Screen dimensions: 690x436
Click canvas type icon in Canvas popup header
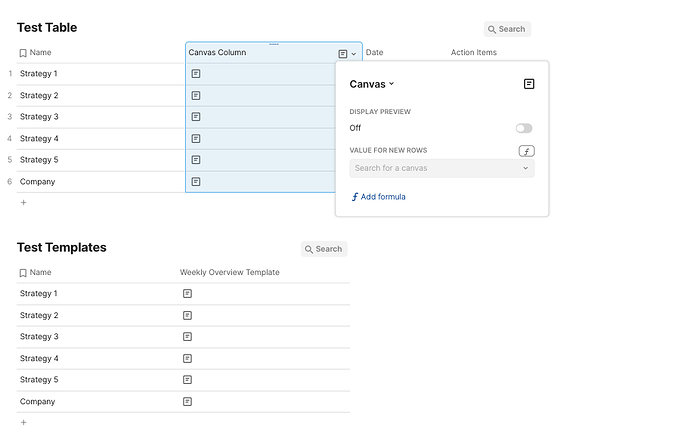click(x=529, y=84)
